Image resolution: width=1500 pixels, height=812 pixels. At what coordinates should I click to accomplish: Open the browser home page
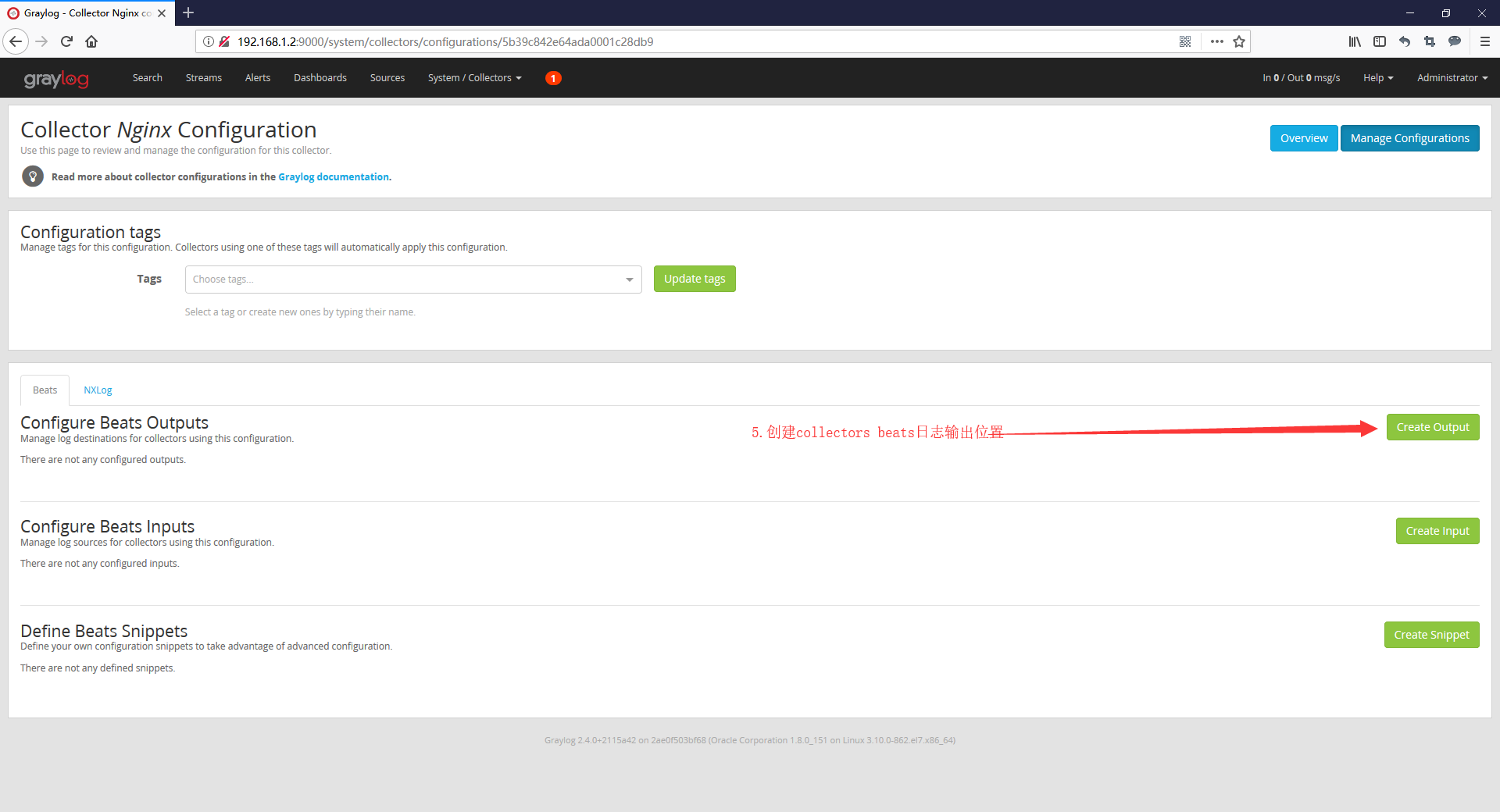point(91,41)
